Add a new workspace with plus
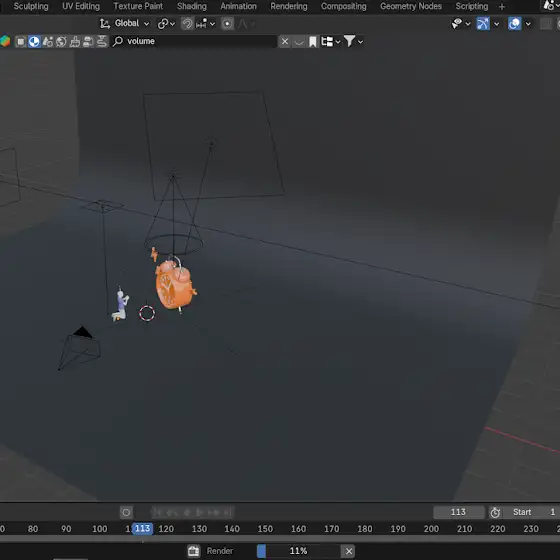Viewport: 560px width, 560px height. click(x=501, y=6)
